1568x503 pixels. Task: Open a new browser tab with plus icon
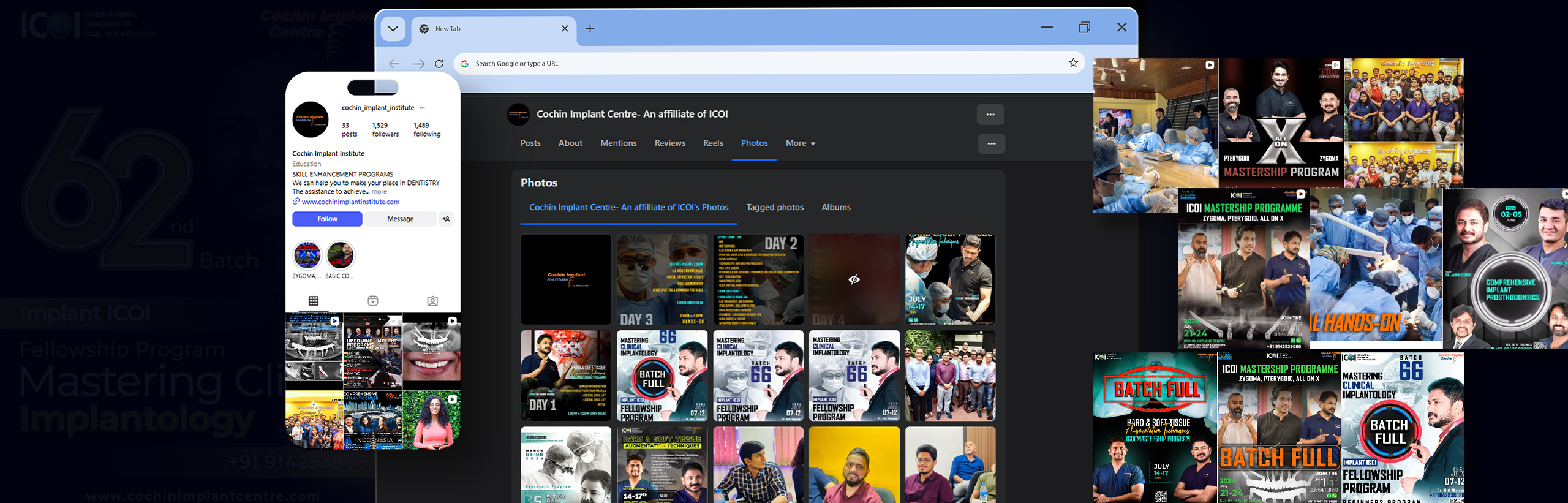(x=590, y=29)
